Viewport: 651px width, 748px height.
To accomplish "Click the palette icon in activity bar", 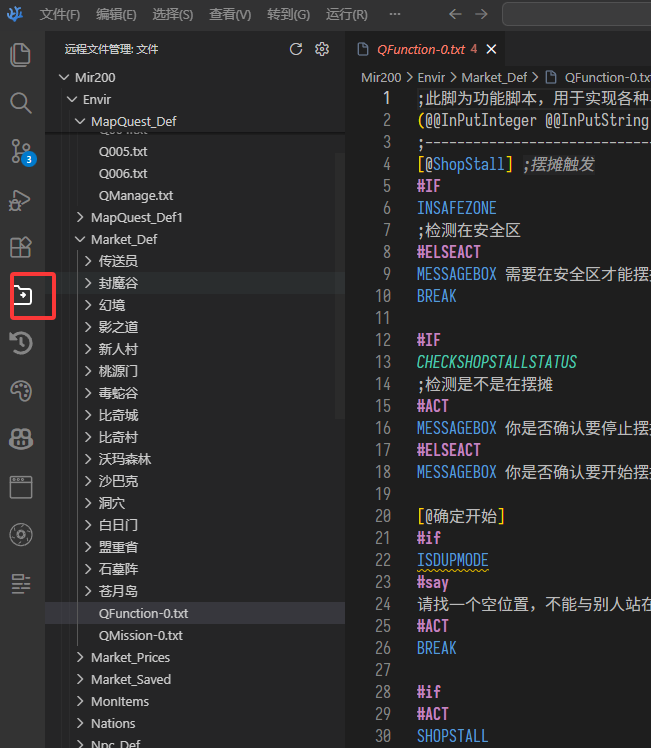I will (21, 391).
